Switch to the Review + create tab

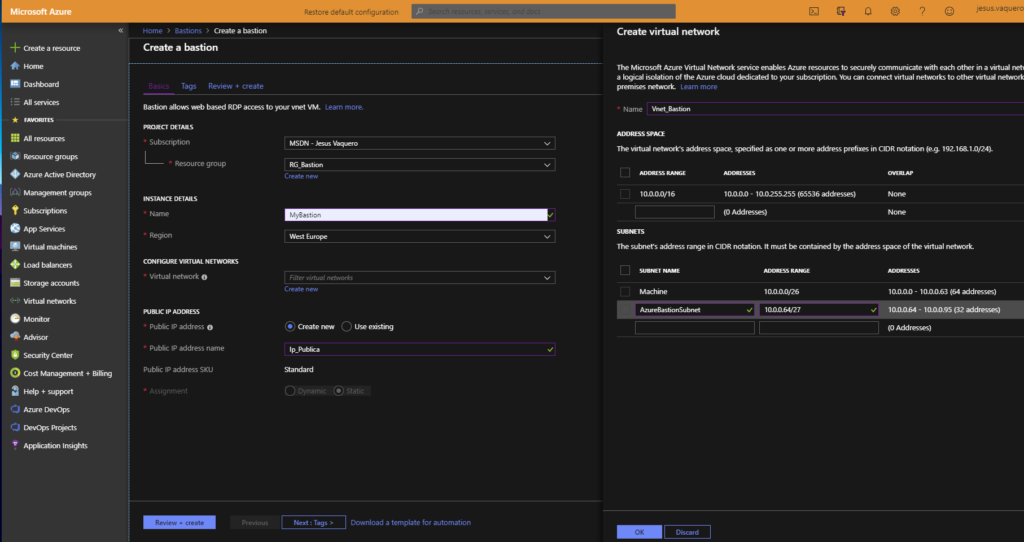point(236,86)
